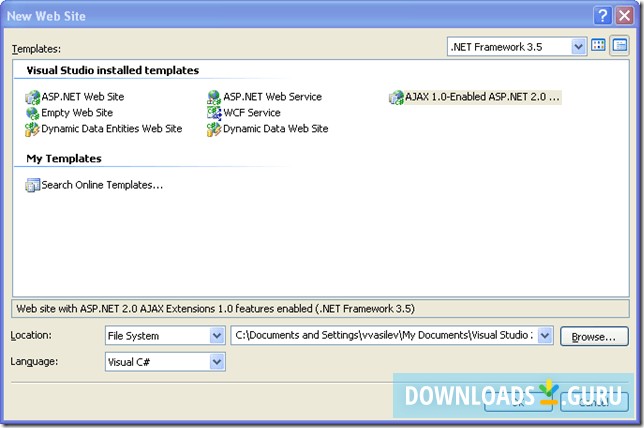
Task: Expand the File System location type dropdown
Action: [x=217, y=336]
